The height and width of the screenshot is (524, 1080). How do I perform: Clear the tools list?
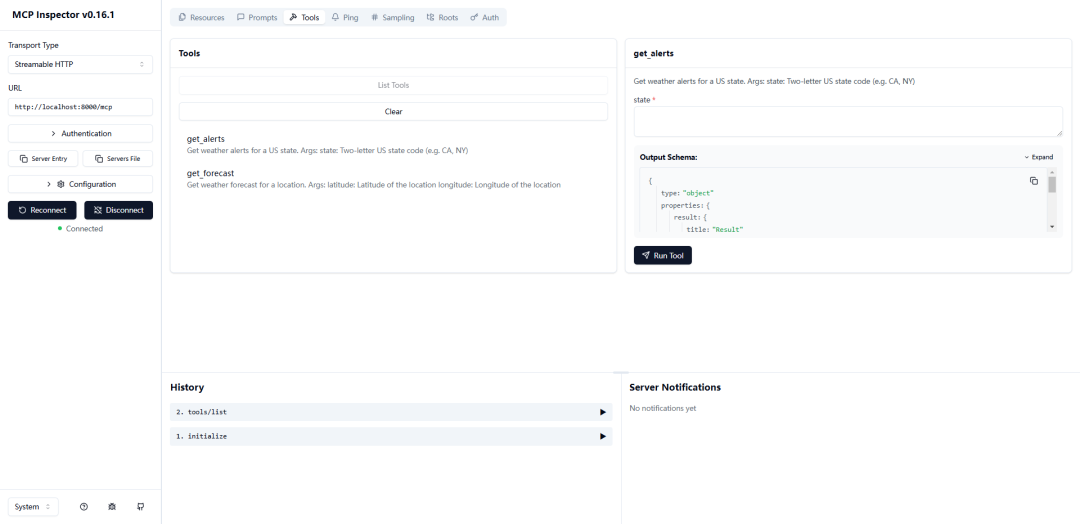point(393,111)
